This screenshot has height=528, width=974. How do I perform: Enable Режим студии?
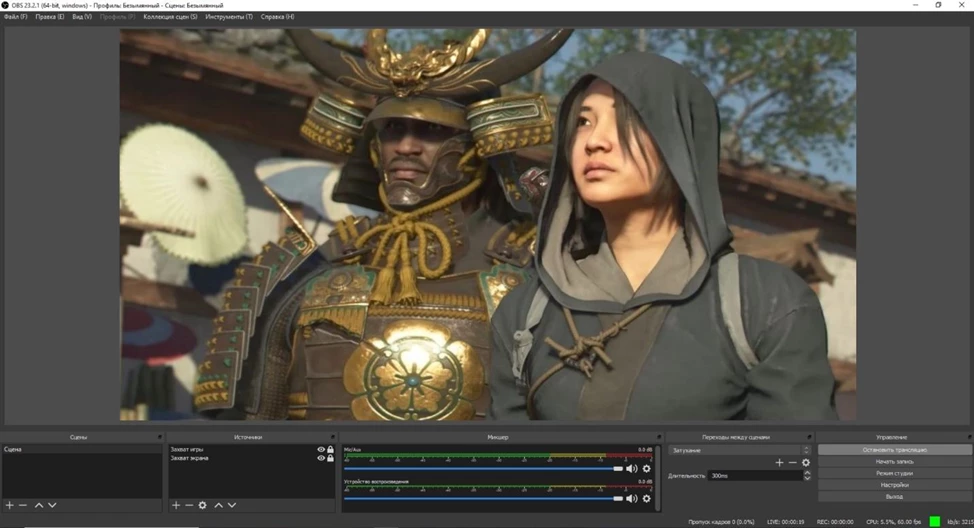pyautogui.click(x=894, y=473)
